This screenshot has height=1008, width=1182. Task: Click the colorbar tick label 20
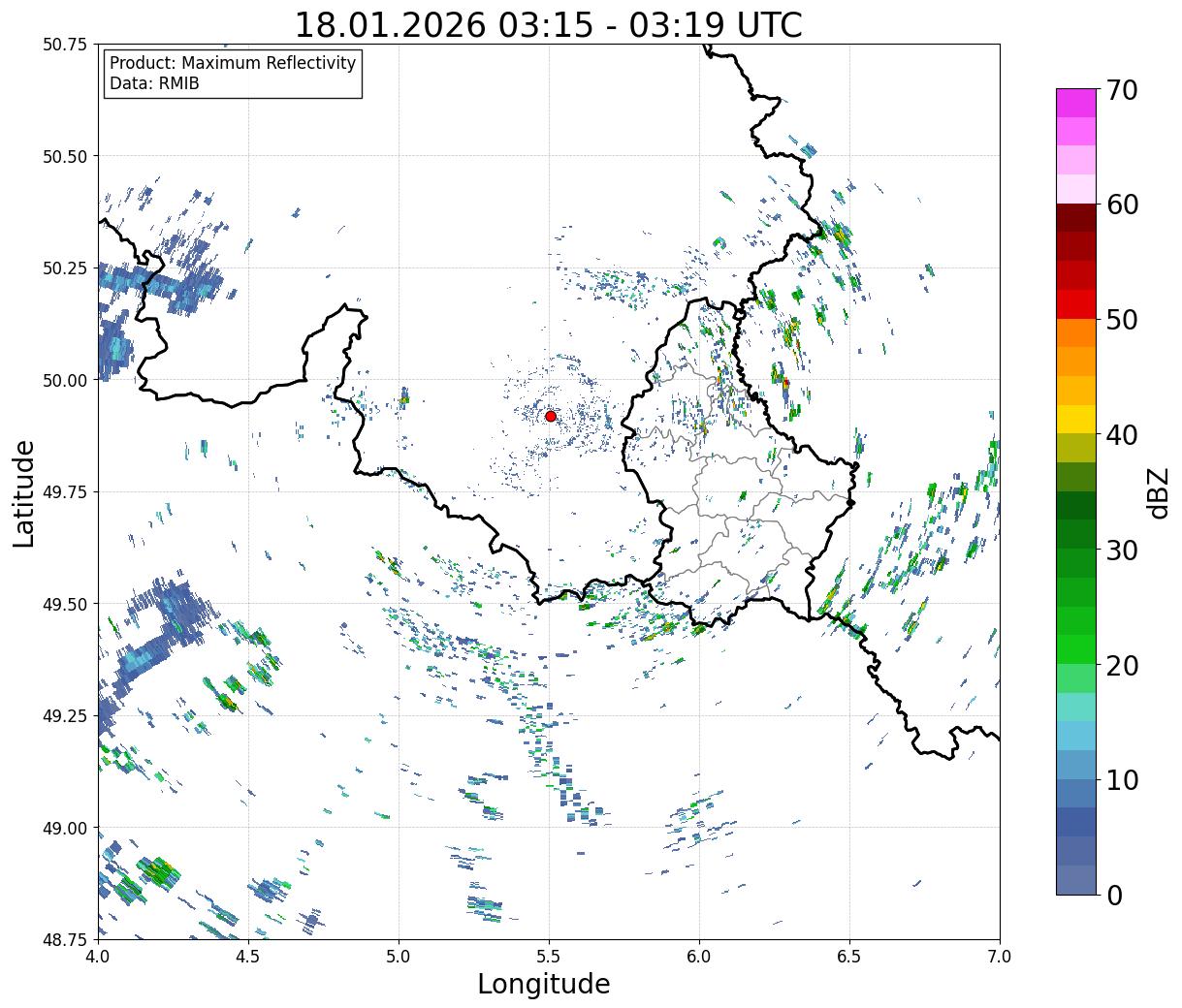click(x=1121, y=665)
